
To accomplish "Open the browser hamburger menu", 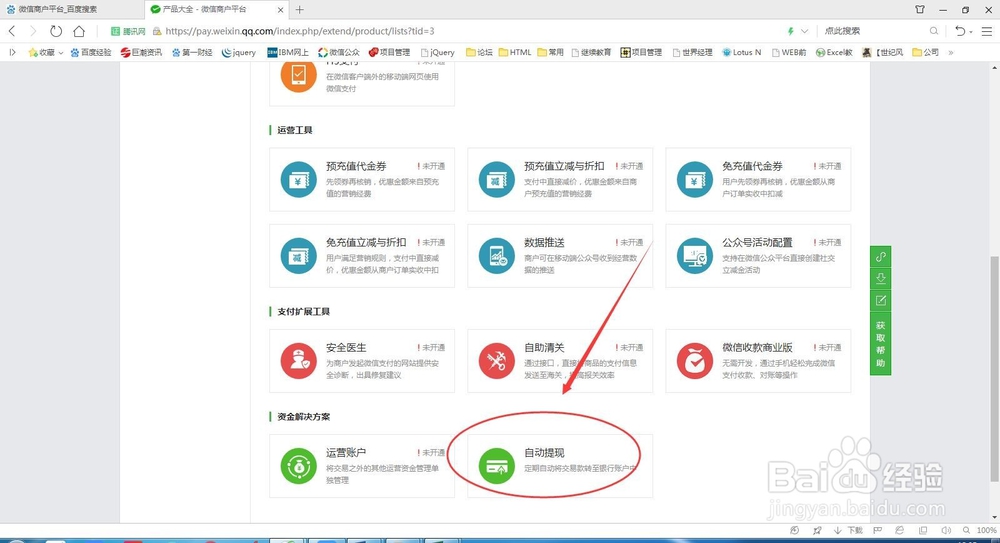I will click(x=987, y=31).
